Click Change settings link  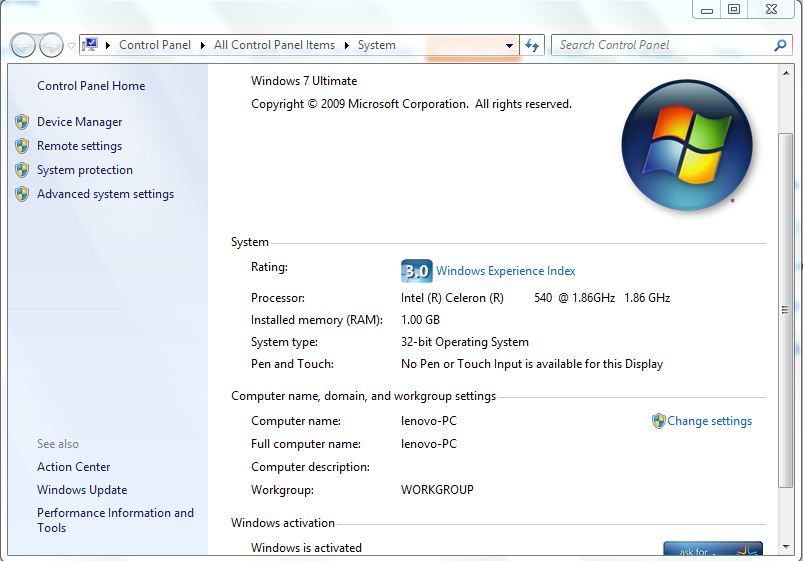point(709,421)
